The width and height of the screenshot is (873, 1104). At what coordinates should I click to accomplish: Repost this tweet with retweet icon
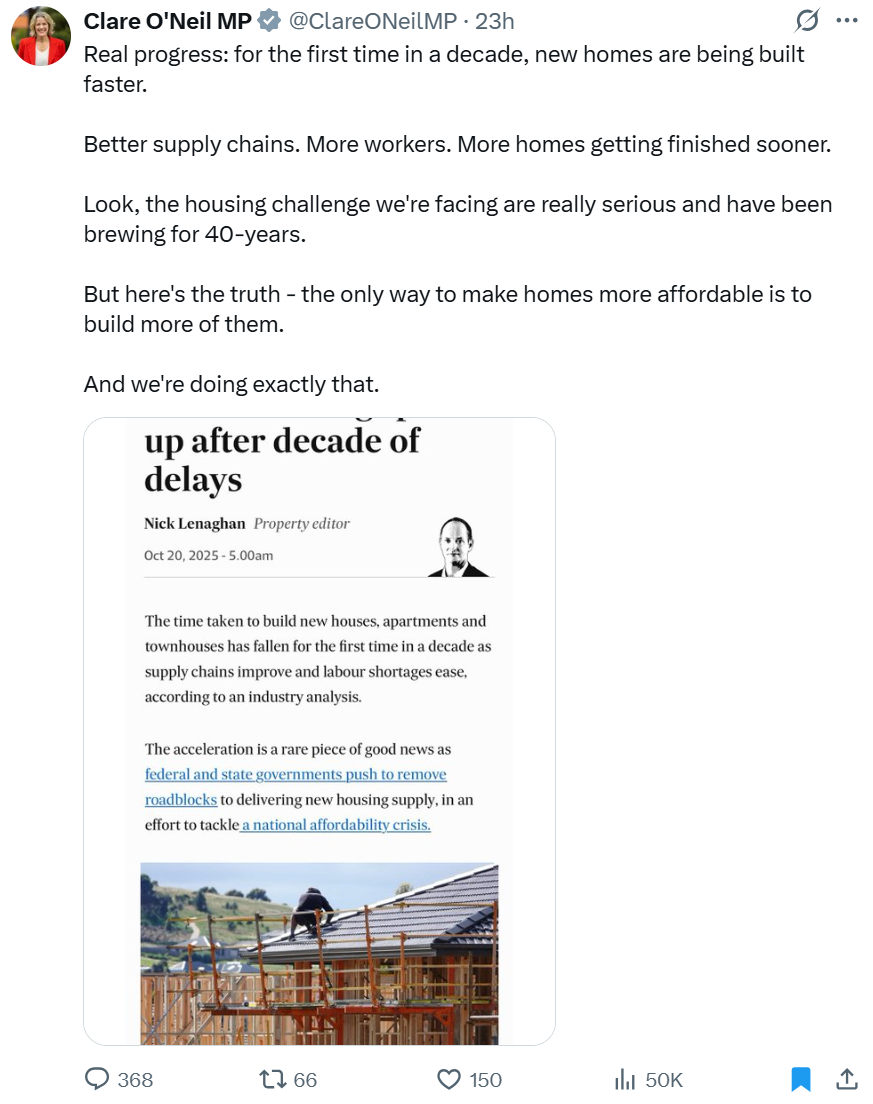click(x=272, y=1079)
